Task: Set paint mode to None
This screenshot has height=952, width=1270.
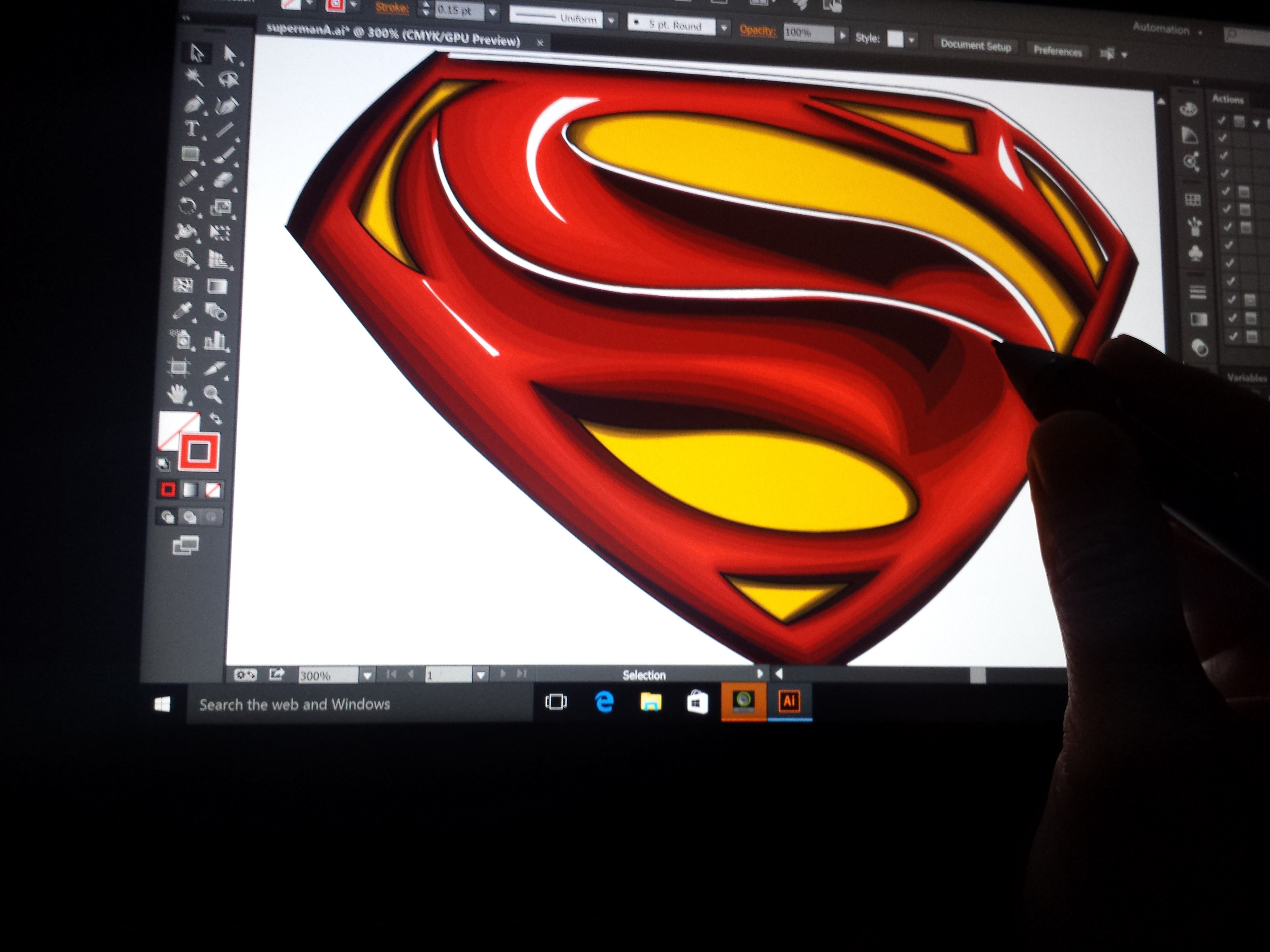Action: coord(212,490)
